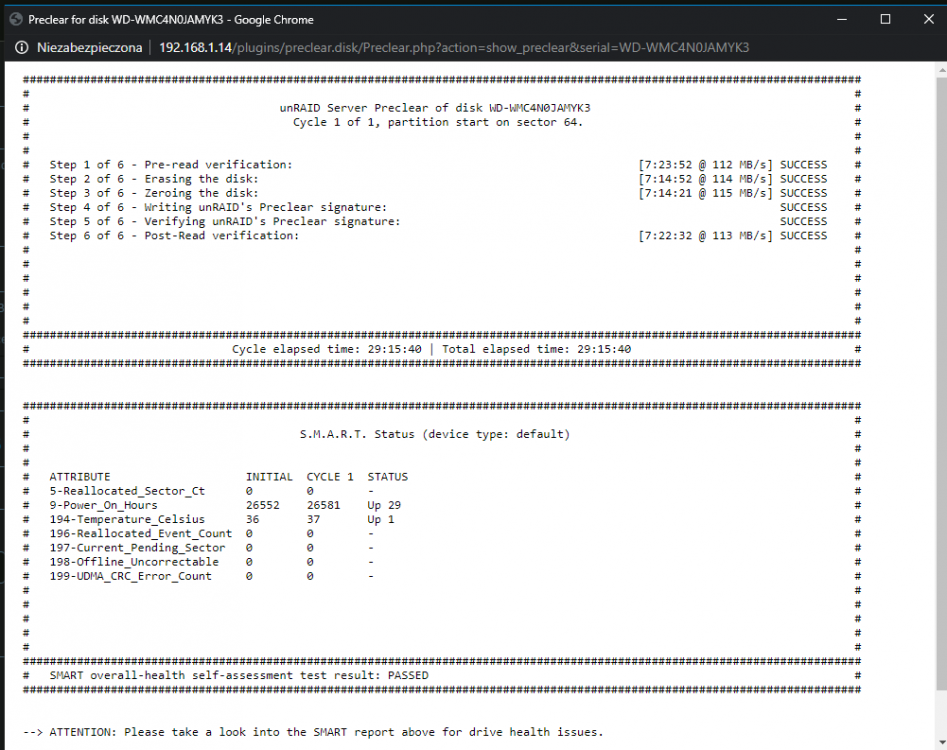
Task: Click the 'ATTENTION: Please take a look' message
Action: click(x=313, y=732)
